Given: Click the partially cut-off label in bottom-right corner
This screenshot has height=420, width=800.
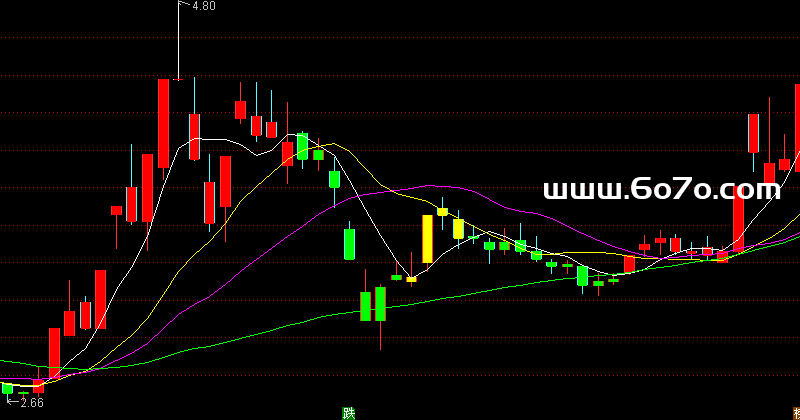Looking at the screenshot, I should (x=794, y=412).
